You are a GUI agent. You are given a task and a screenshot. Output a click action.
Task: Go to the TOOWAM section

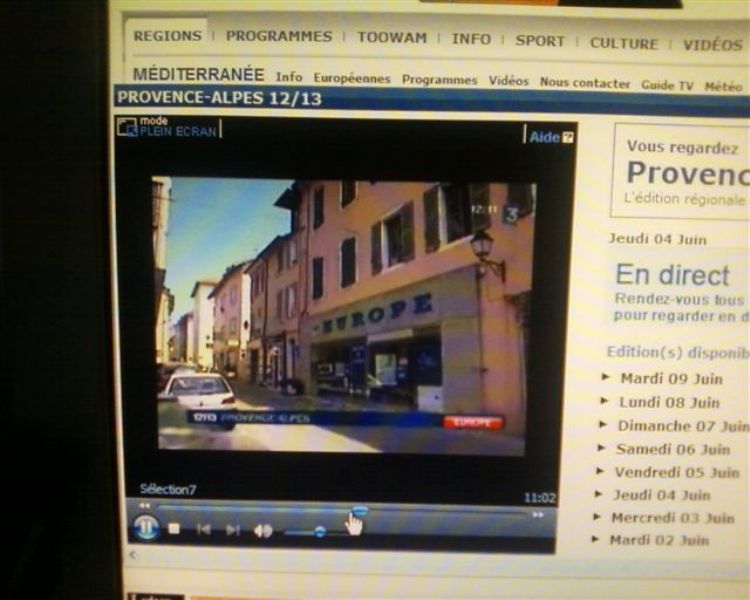(392, 38)
